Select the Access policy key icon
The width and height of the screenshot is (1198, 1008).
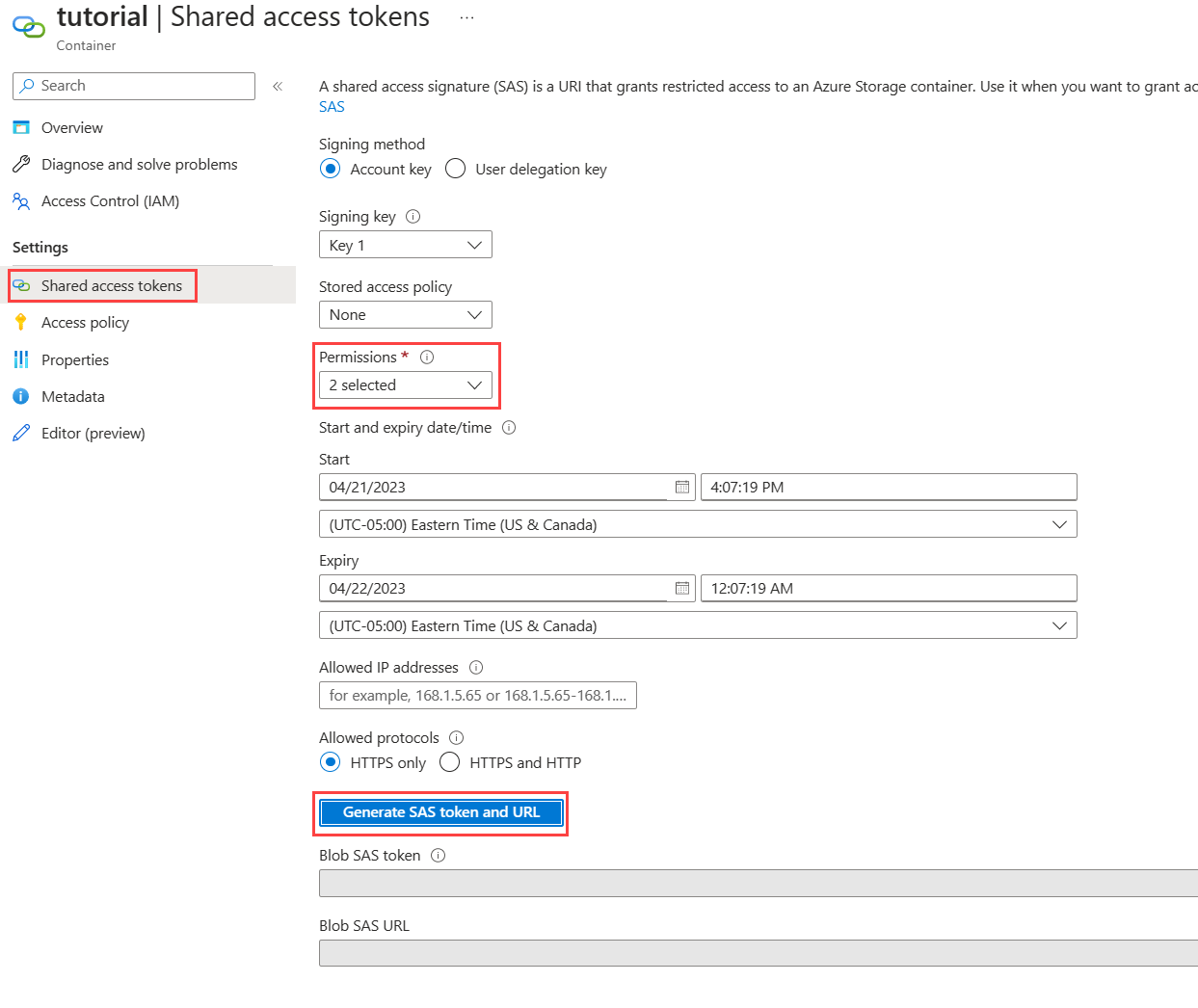(21, 322)
